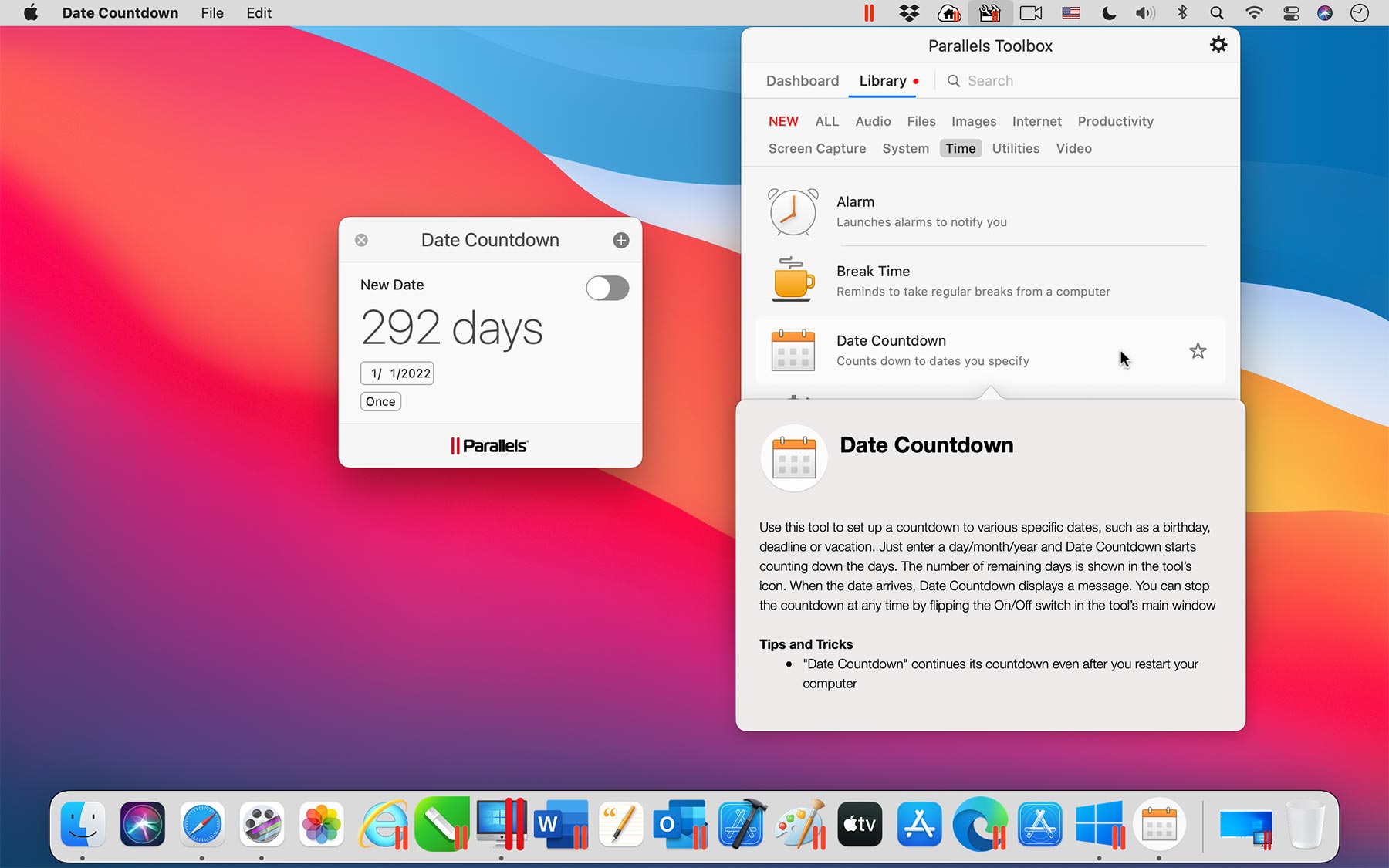Open the File menu
This screenshot has height=868, width=1389.
tap(211, 12)
